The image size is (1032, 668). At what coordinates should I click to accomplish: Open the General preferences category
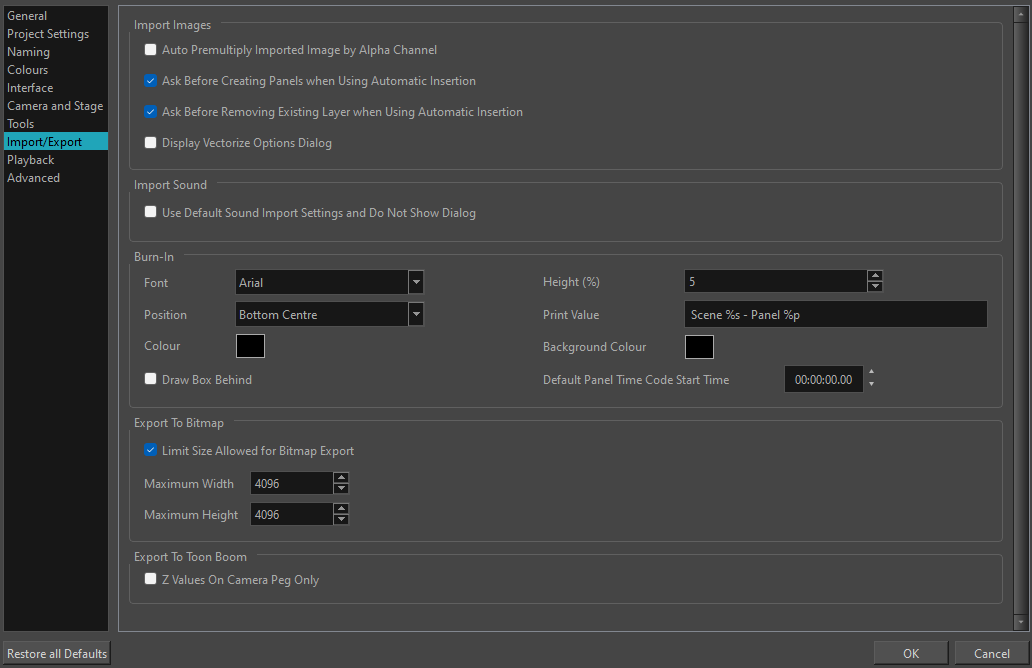click(56, 16)
